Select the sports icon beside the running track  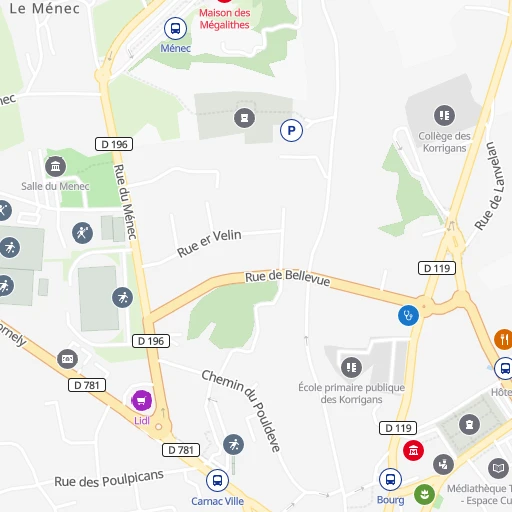tap(122, 297)
